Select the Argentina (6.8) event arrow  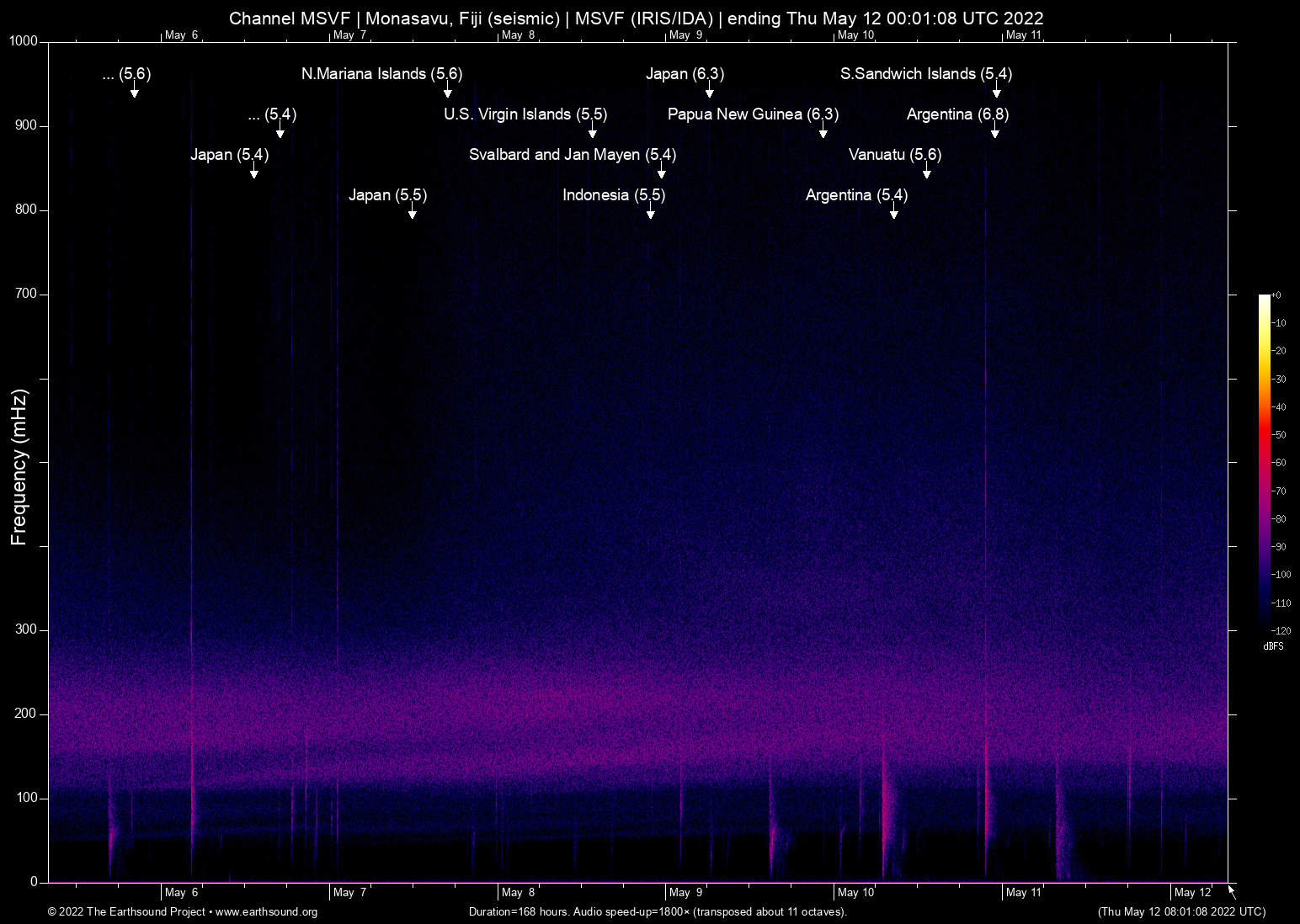pyautogui.click(x=996, y=133)
